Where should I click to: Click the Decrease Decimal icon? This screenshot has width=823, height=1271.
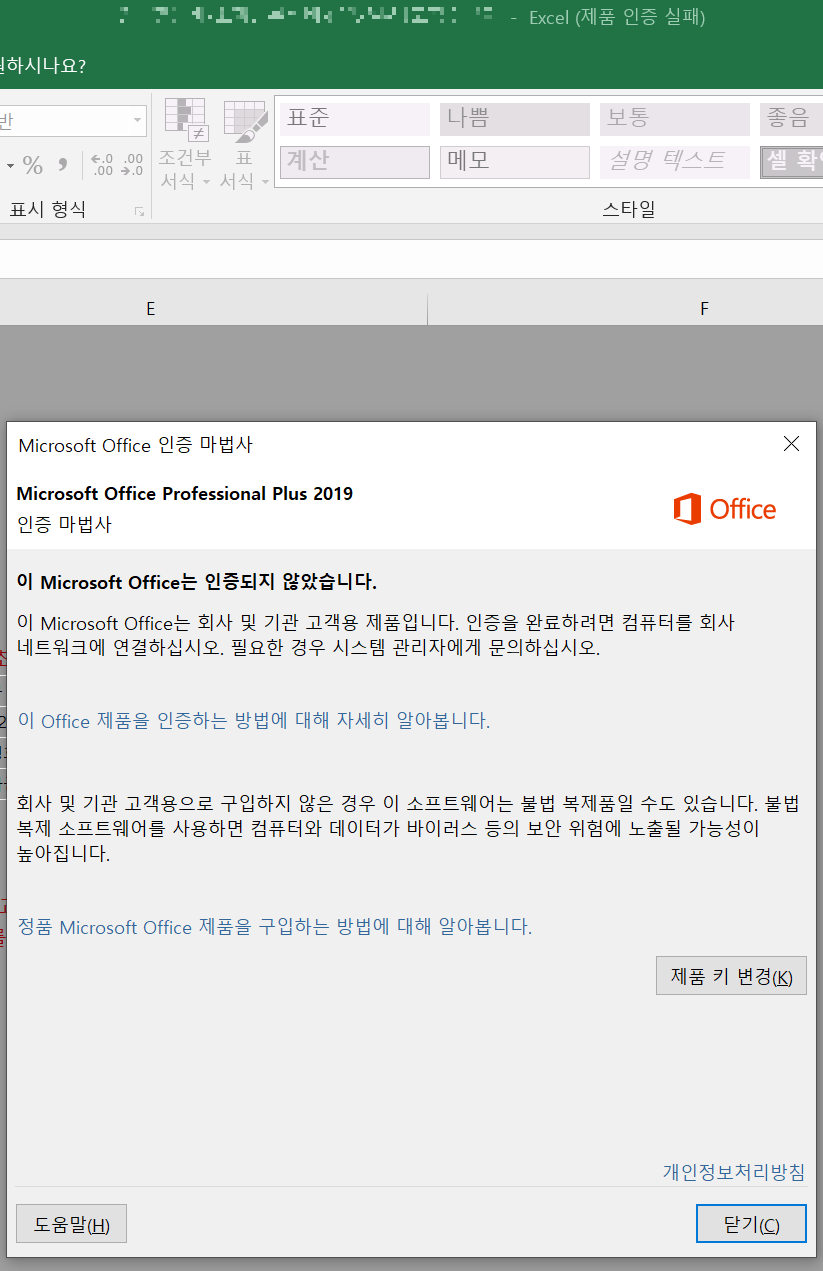tap(131, 164)
